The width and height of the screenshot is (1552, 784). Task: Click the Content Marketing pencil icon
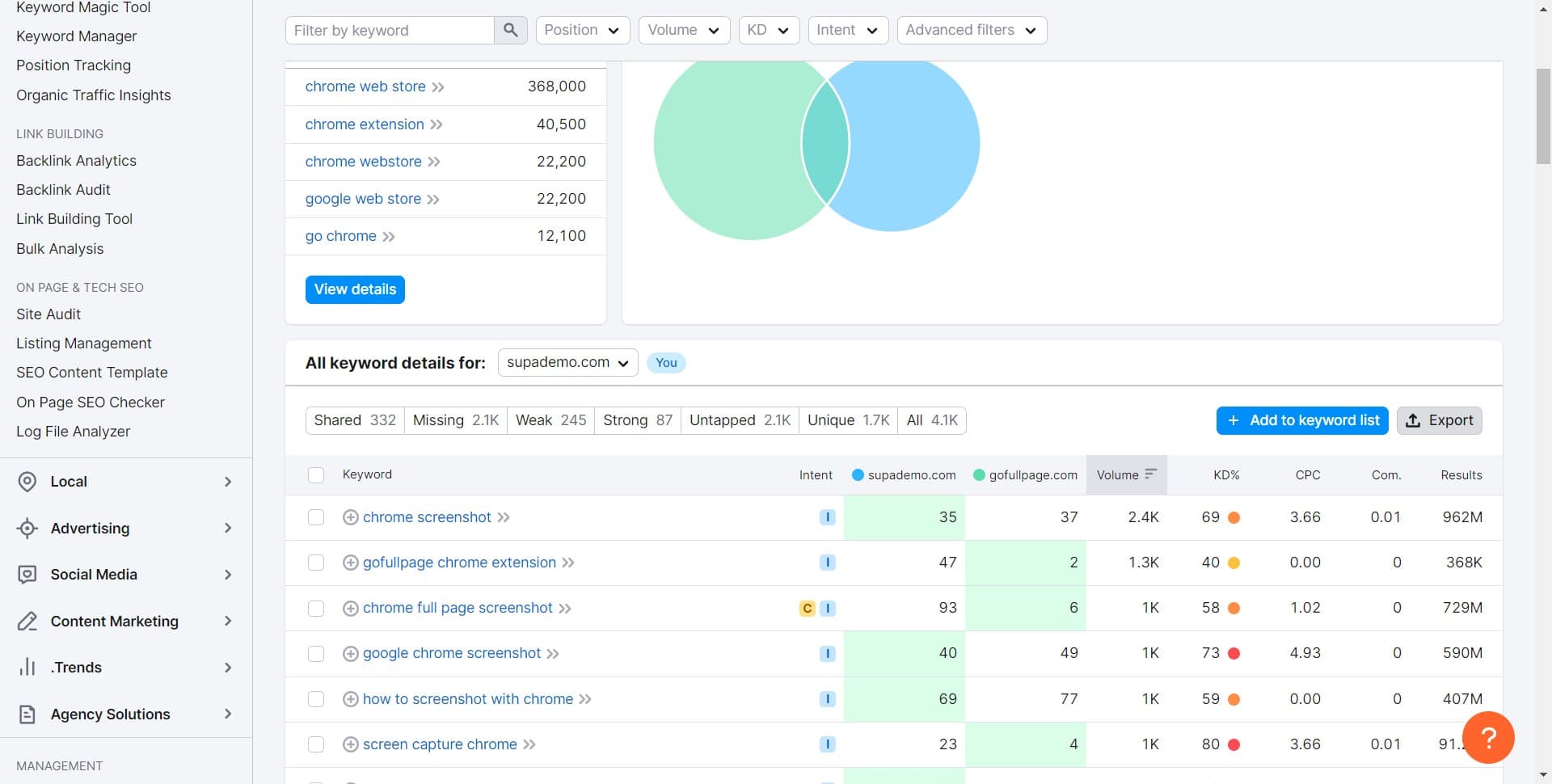pos(27,622)
